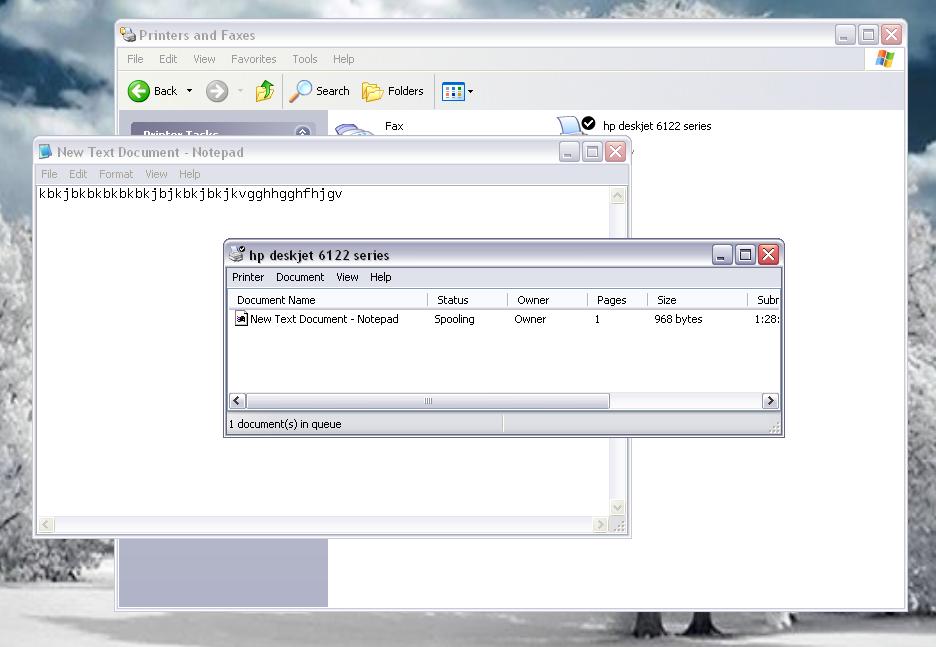Open Tools menu in Printers and Faxes
The height and width of the screenshot is (647, 936).
[x=304, y=59]
